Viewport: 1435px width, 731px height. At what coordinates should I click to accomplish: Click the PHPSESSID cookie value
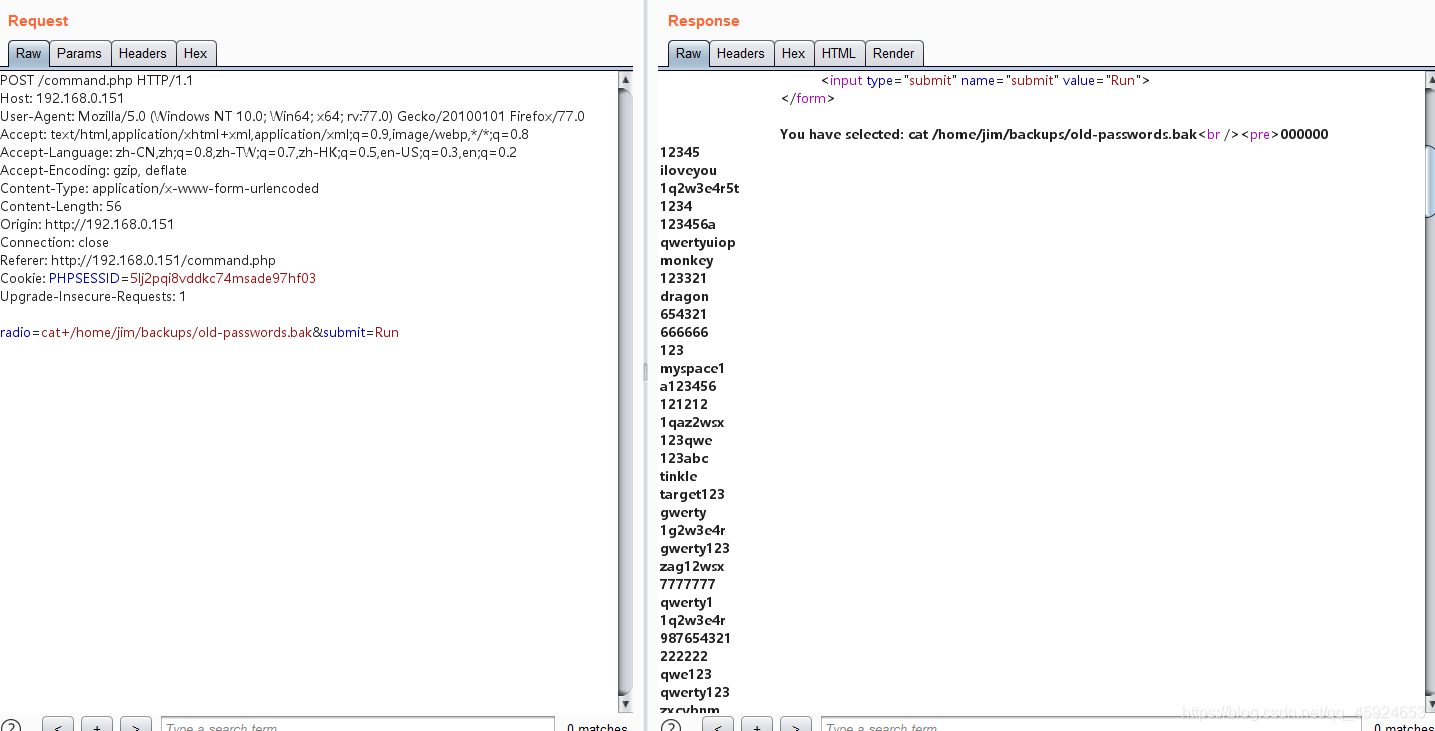click(x=223, y=278)
